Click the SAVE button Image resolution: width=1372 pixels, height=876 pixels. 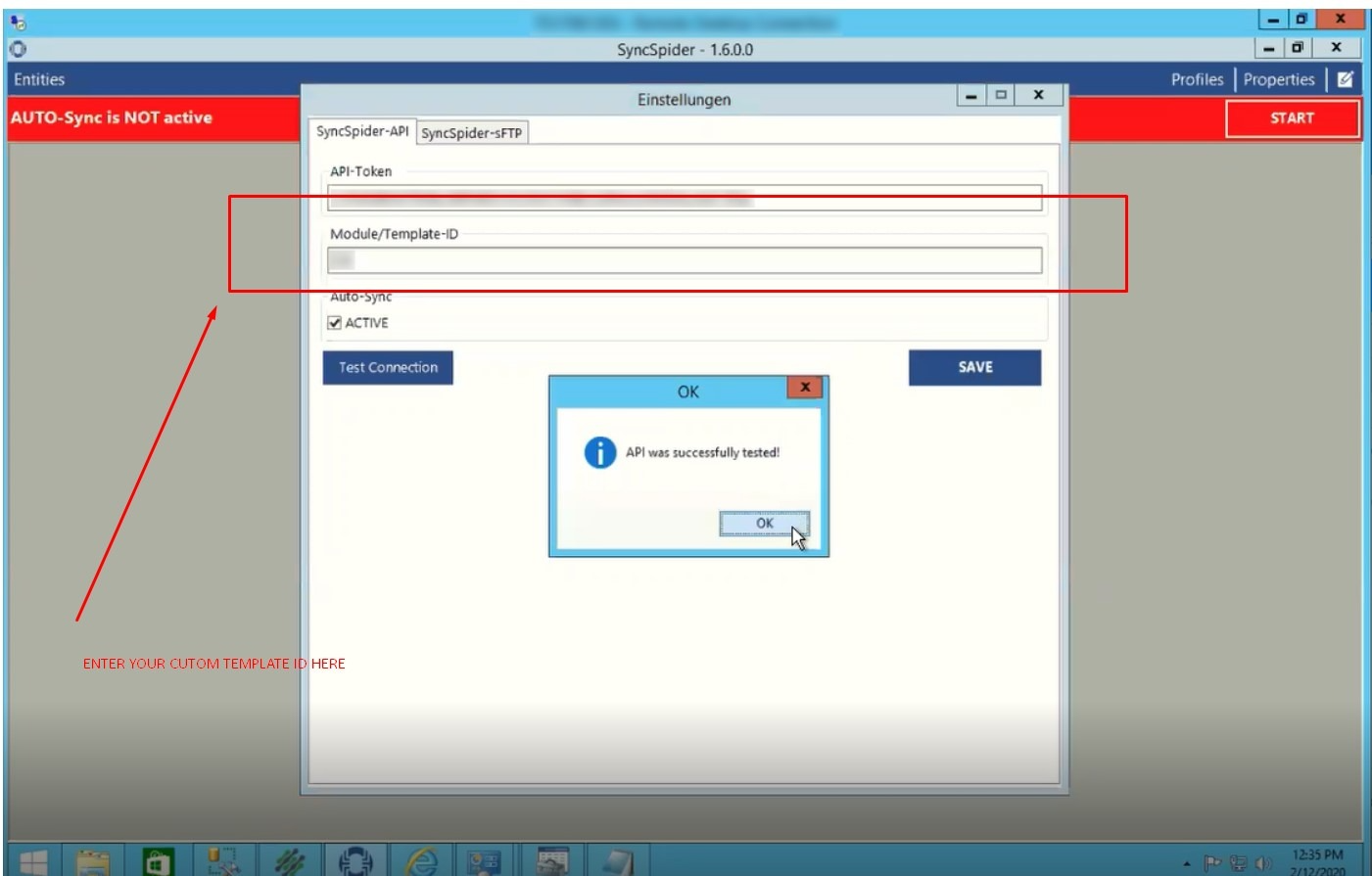[974, 367]
